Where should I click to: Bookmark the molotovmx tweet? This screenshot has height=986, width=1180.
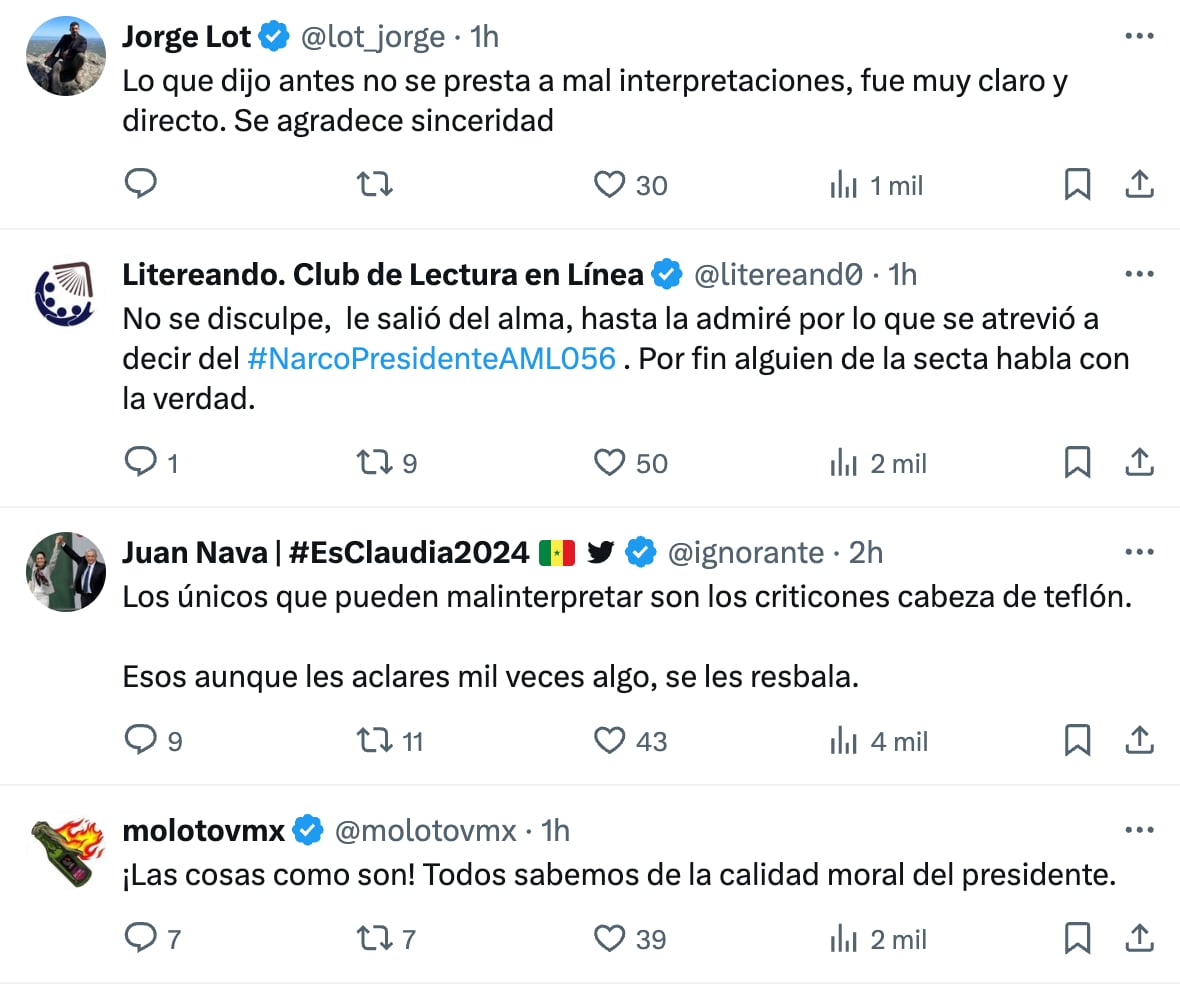(x=1077, y=939)
